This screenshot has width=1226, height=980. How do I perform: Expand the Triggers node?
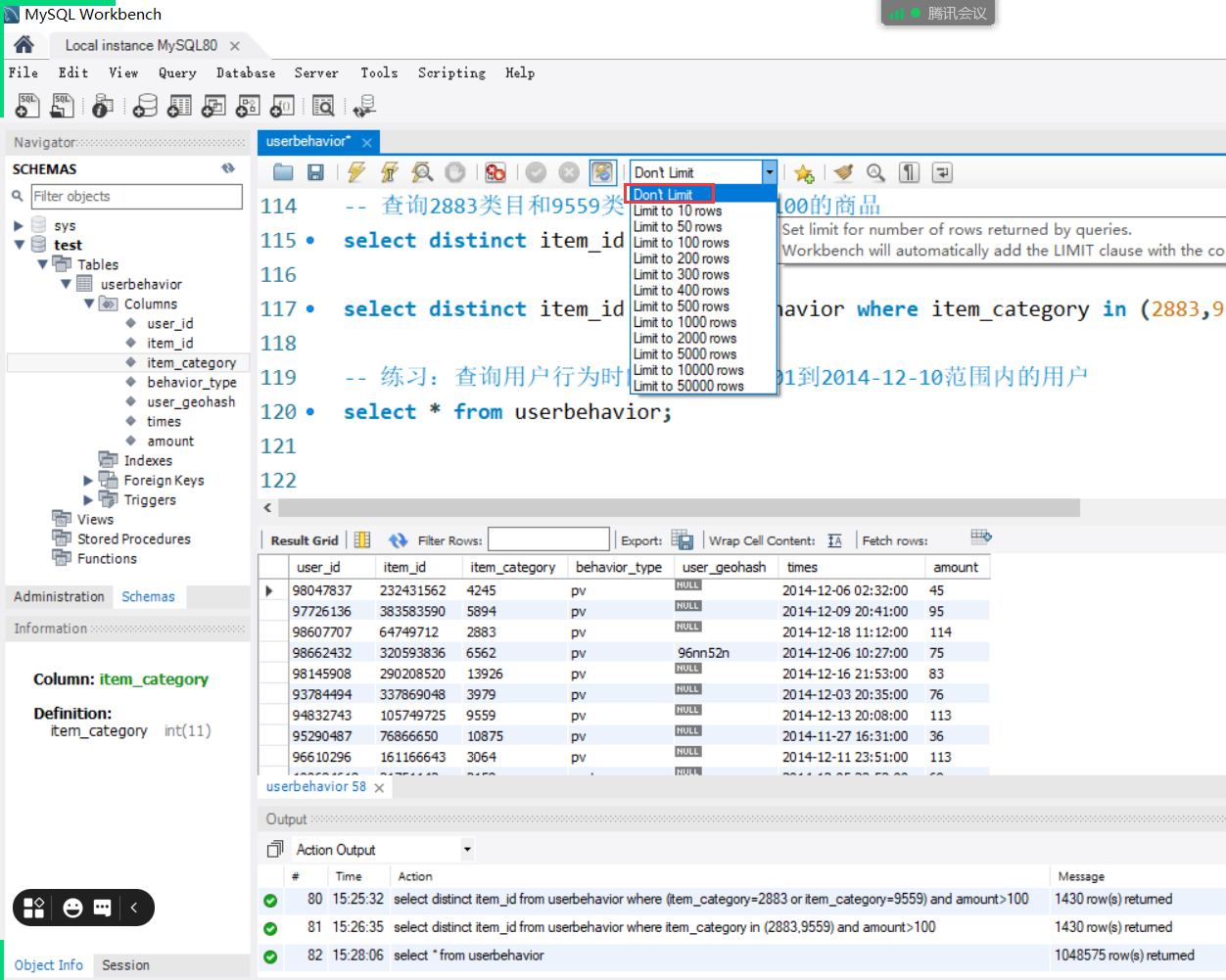pos(89,499)
